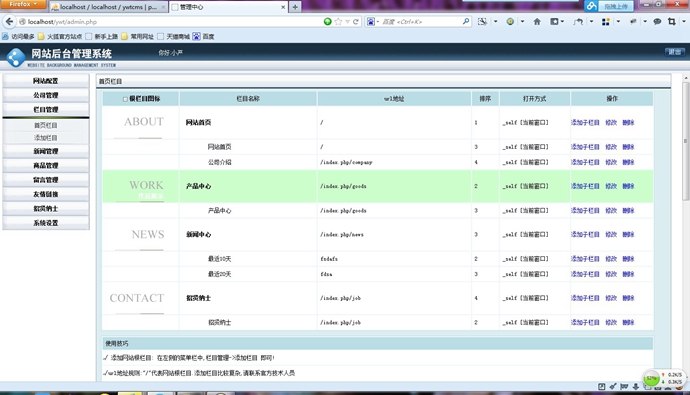Click the Baidu paw search engine icon
690x395 pixels.
coord(371,22)
